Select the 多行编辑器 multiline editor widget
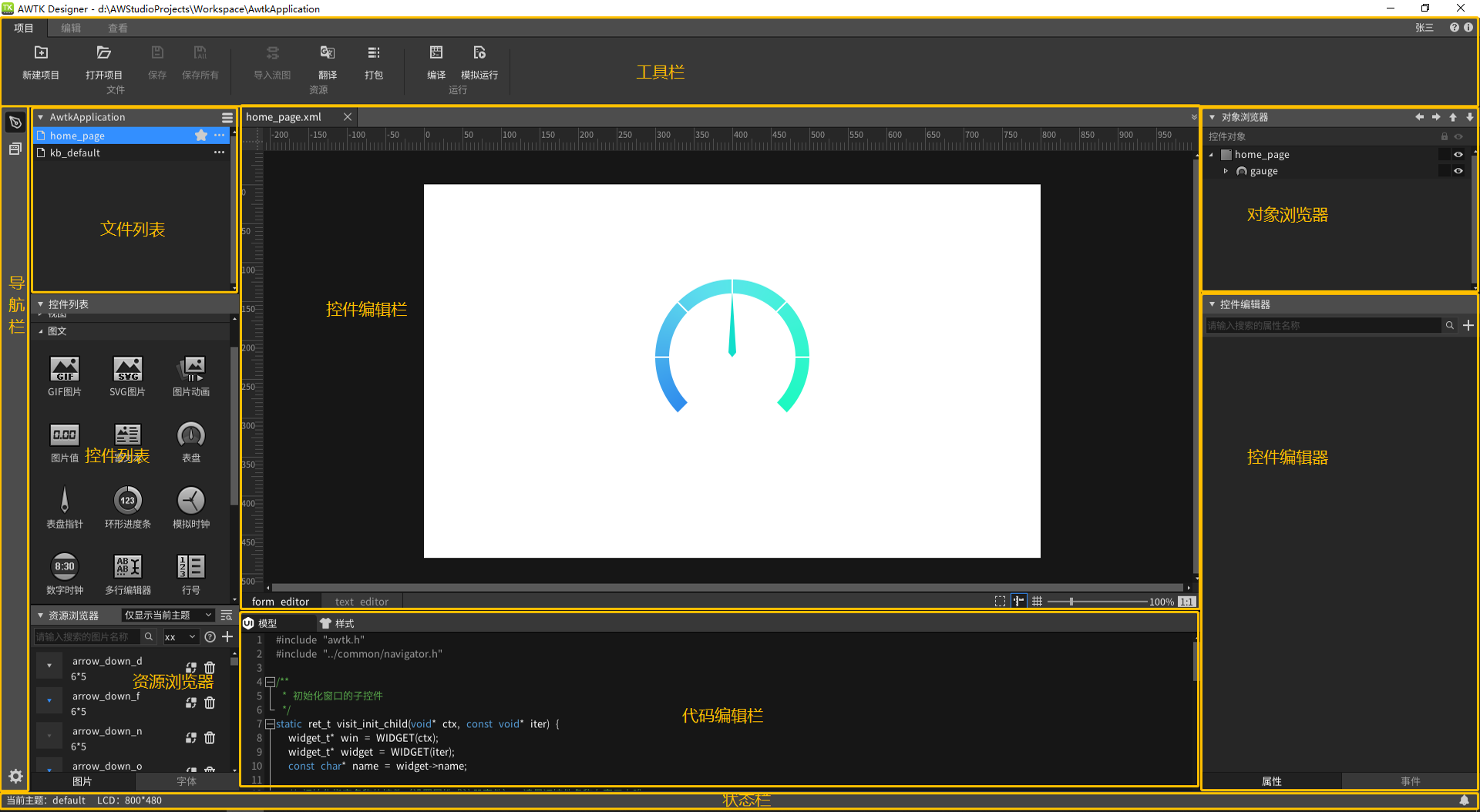Viewport: 1480px width, 812px height. coord(128,575)
